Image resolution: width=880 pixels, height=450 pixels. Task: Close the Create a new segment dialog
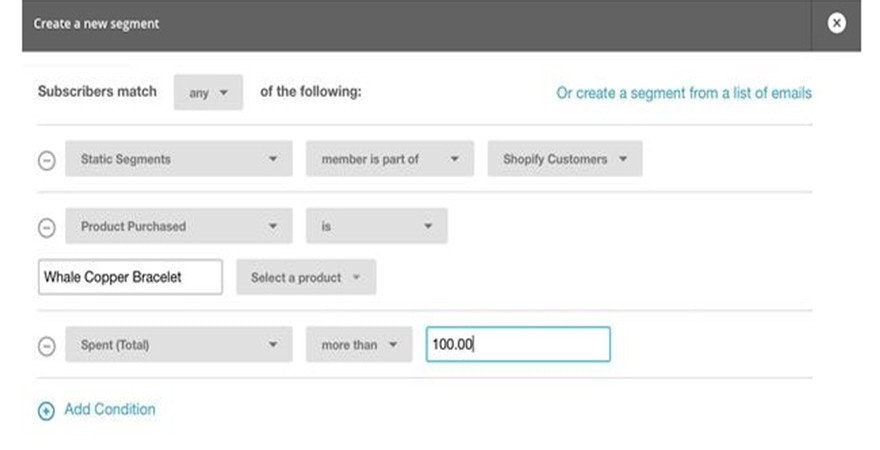[x=837, y=23]
